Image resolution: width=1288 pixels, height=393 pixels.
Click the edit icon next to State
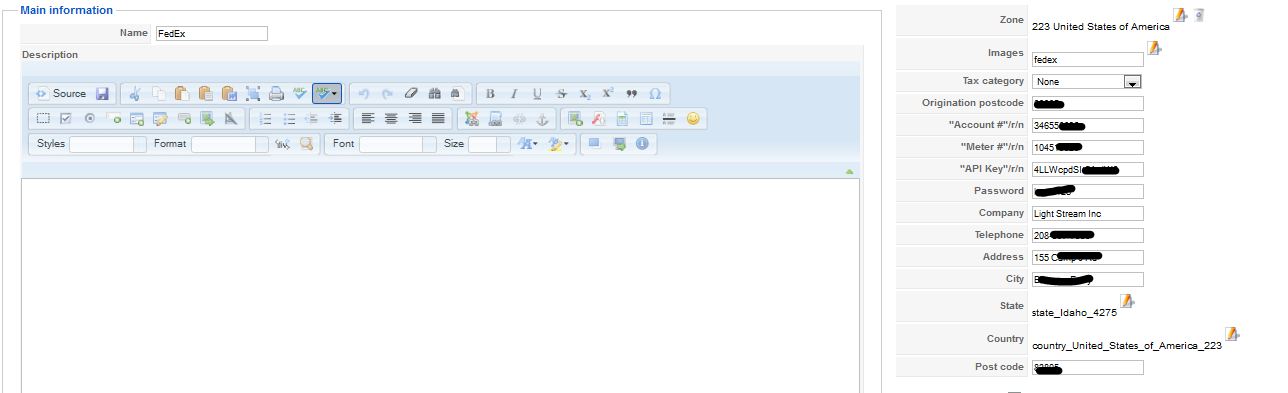coord(1127,300)
